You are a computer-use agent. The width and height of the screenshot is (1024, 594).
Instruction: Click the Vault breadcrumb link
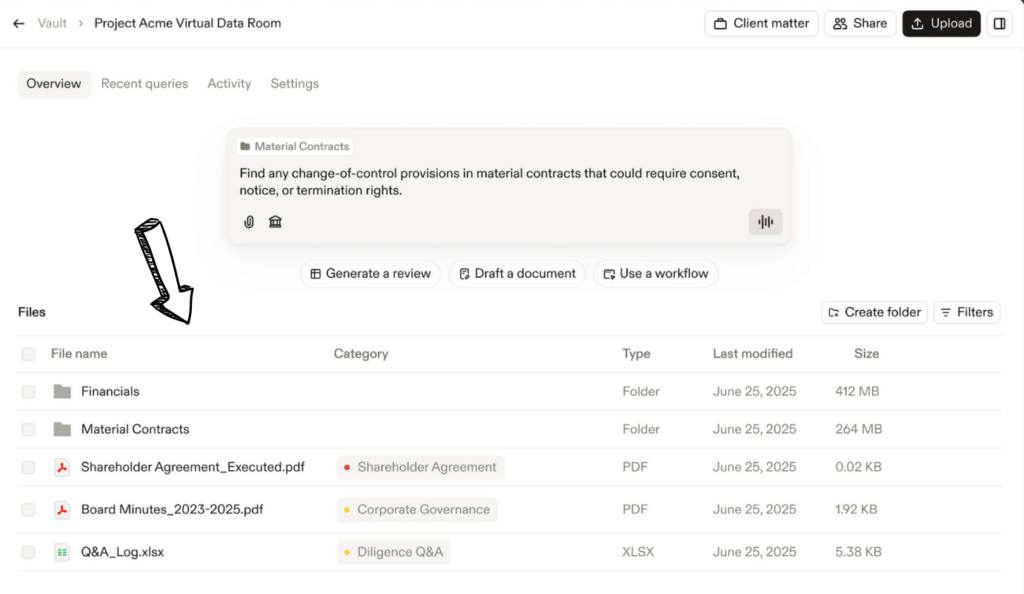coord(52,23)
